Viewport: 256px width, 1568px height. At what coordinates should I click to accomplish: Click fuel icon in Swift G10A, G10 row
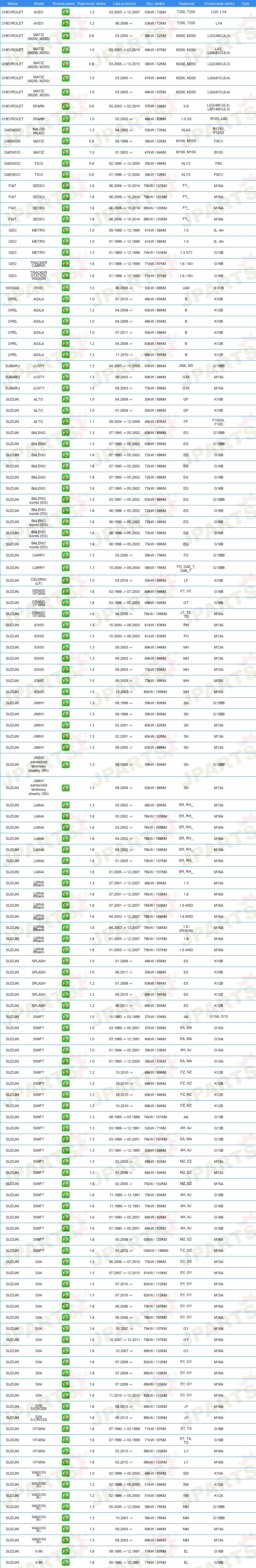(x=65, y=1016)
